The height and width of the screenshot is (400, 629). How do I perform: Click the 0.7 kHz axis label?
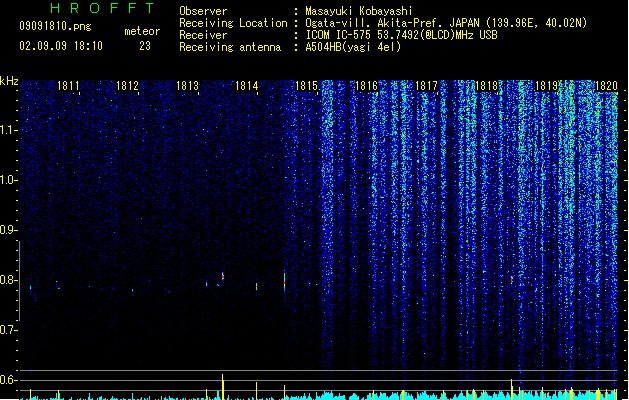pos(9,330)
